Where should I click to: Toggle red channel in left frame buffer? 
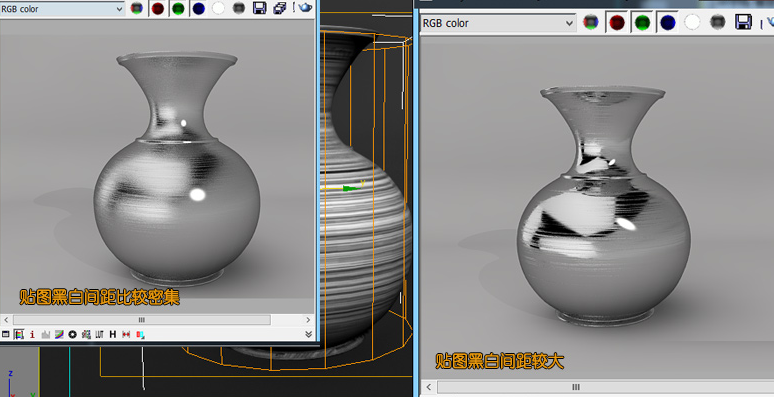[x=157, y=8]
